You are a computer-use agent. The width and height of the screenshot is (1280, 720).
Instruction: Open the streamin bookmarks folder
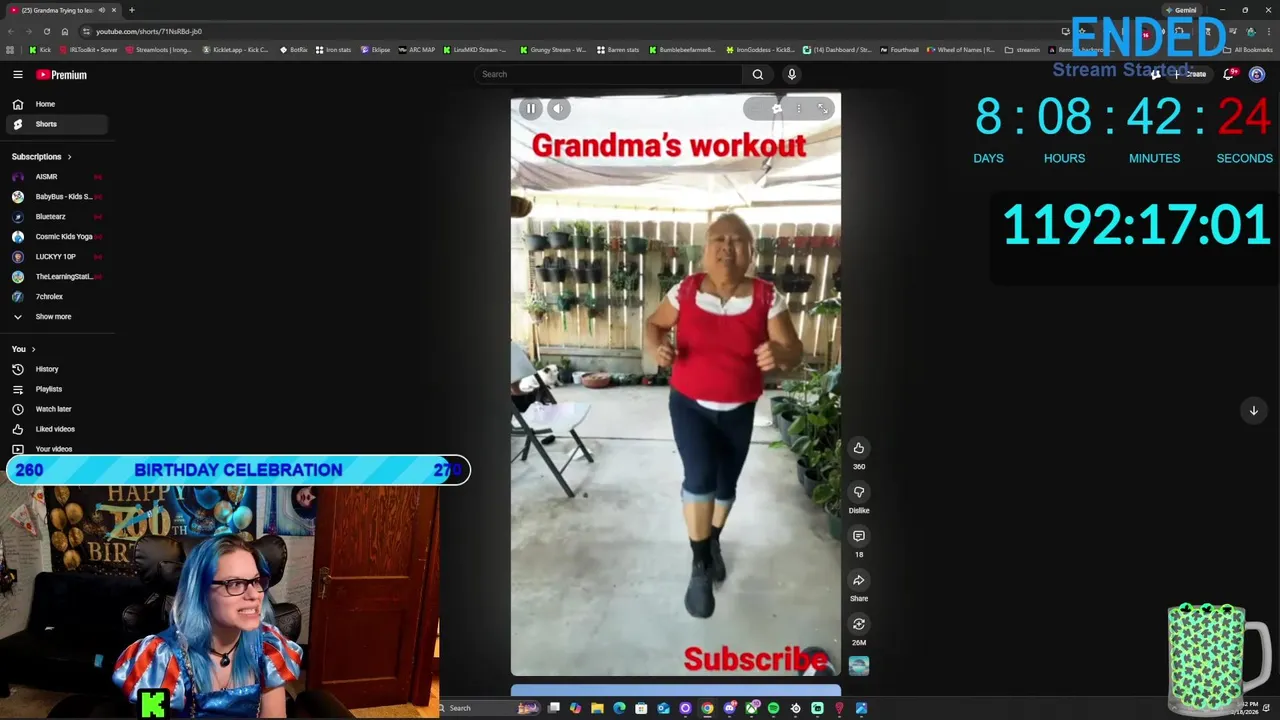tap(1022, 50)
